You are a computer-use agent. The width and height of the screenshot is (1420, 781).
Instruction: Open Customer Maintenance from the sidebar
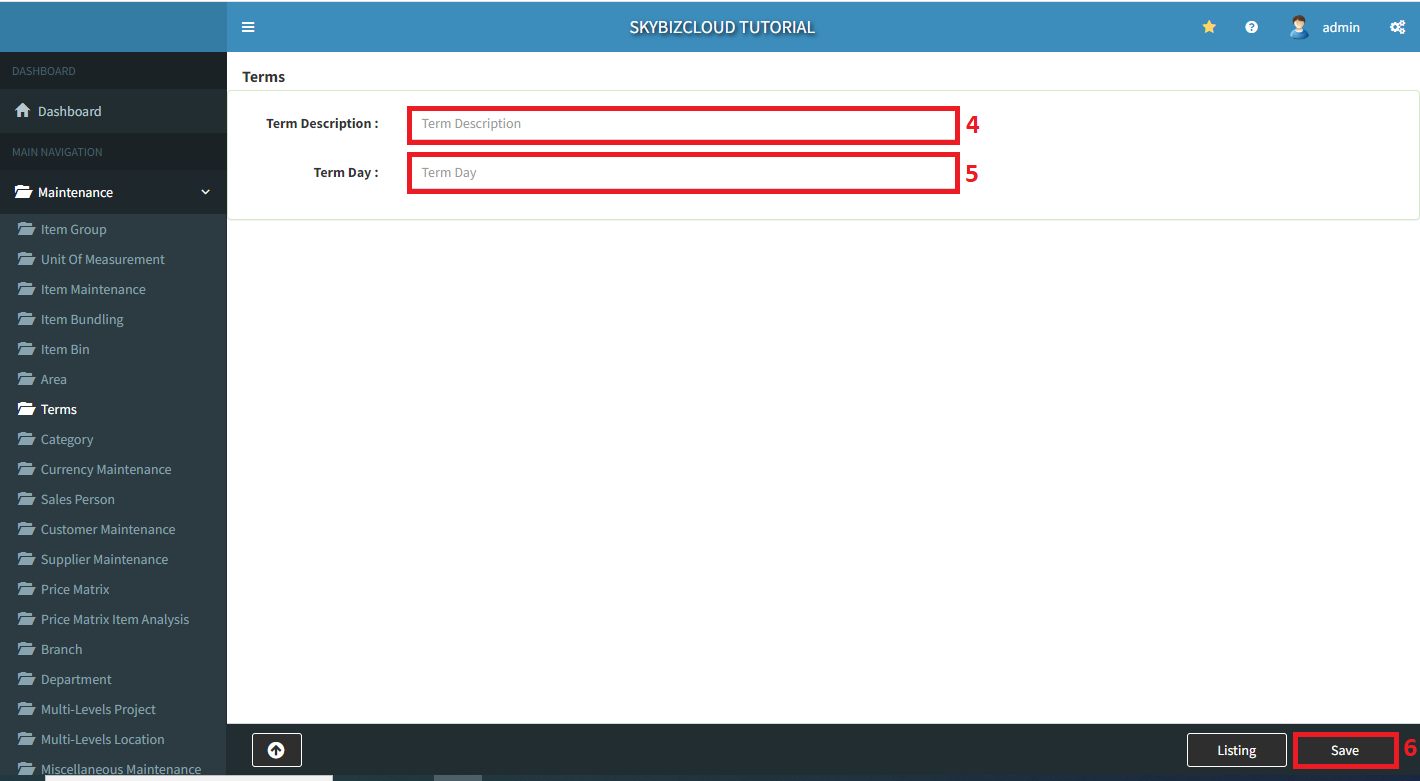pyautogui.click(x=108, y=529)
